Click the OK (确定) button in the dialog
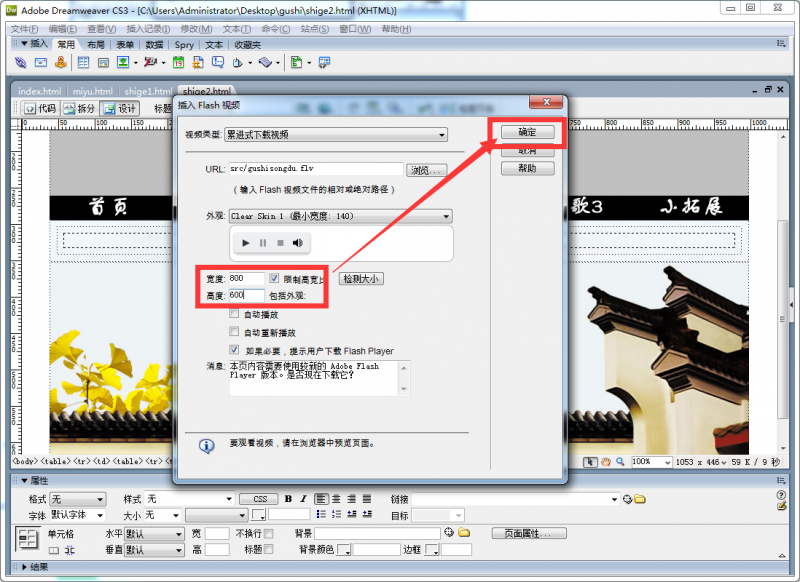This screenshot has height=582, width=800. tap(528, 132)
